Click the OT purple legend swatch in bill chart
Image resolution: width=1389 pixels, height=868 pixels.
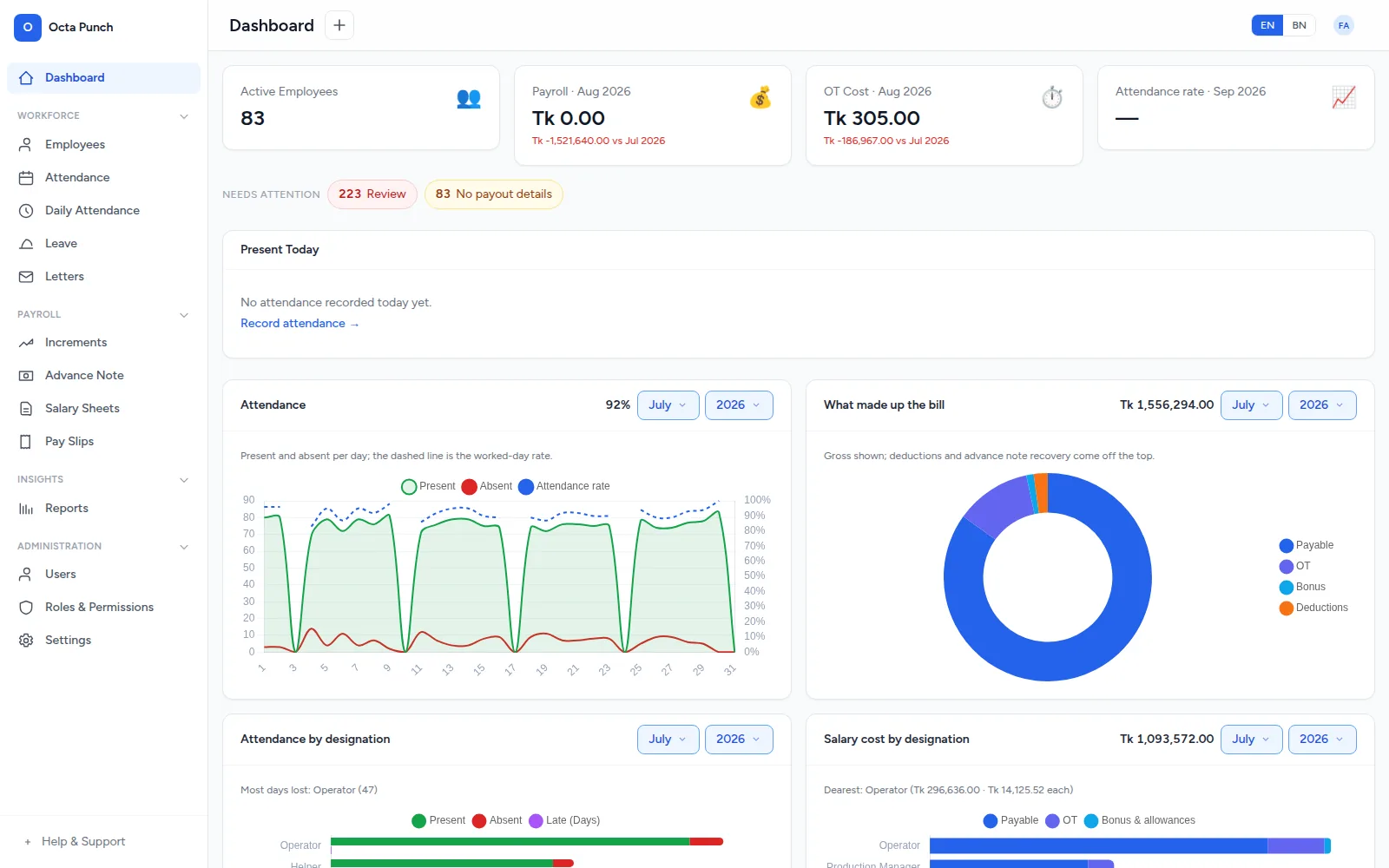click(x=1287, y=567)
